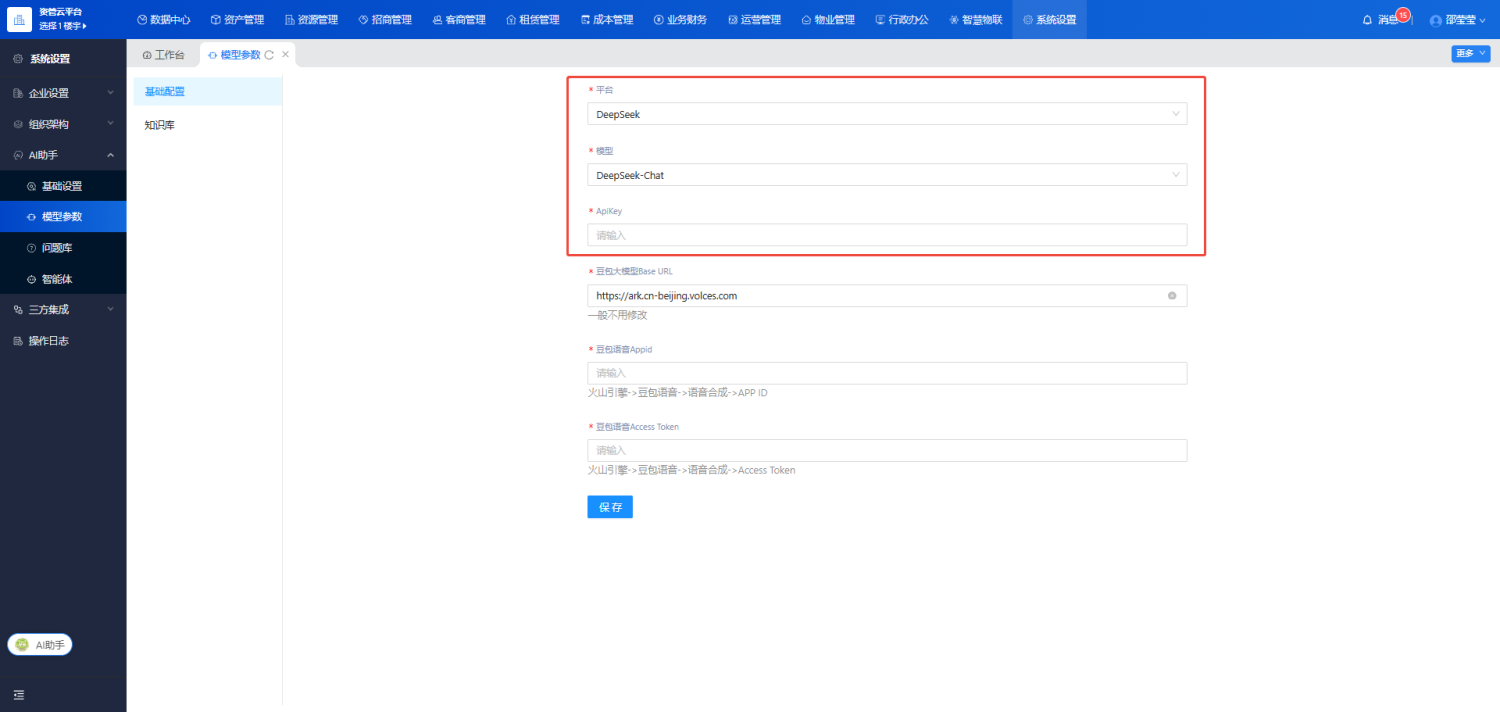Expand 企业设置 in the sidebar
The image size is (1500, 712).
63,93
